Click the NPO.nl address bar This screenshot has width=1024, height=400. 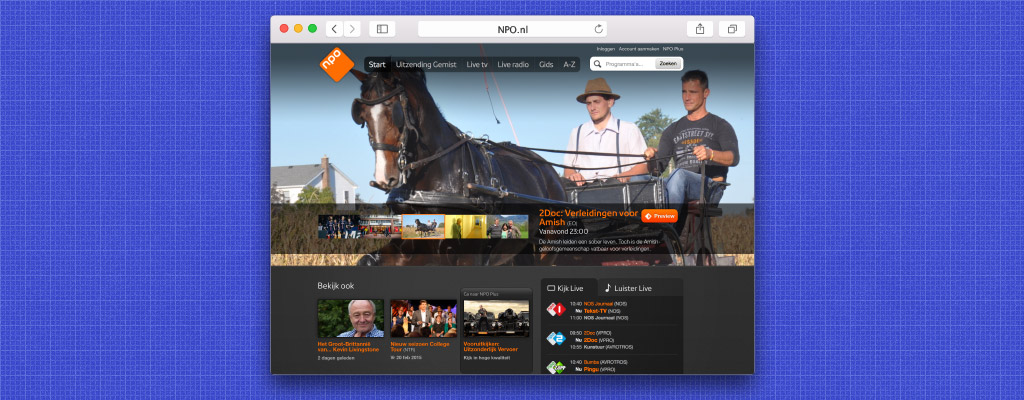click(513, 29)
